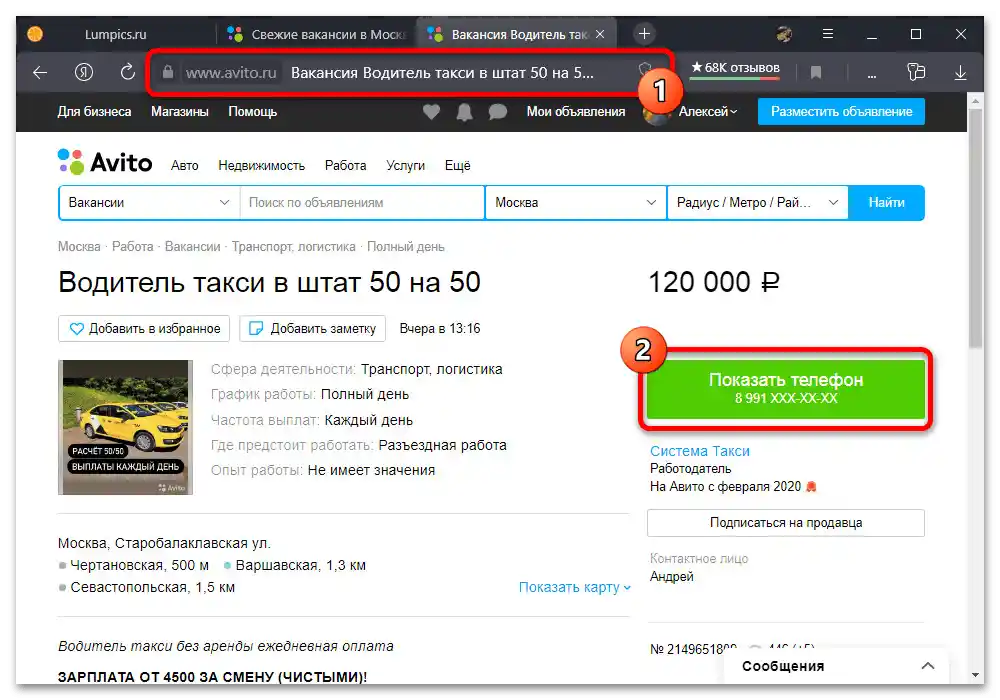Switch to the Lumpics.ru tab
This screenshot has width=1000, height=700.
(x=115, y=34)
